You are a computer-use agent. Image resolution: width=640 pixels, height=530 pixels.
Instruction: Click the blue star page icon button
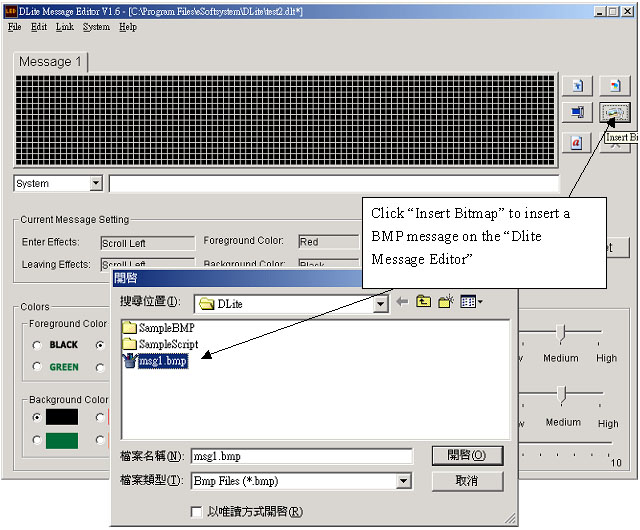[577, 86]
